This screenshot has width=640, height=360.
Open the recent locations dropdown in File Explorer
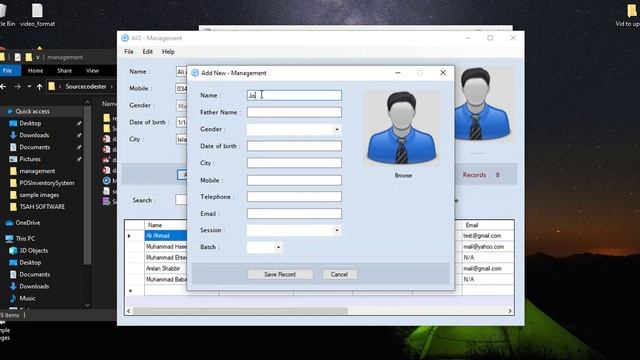click(29, 87)
